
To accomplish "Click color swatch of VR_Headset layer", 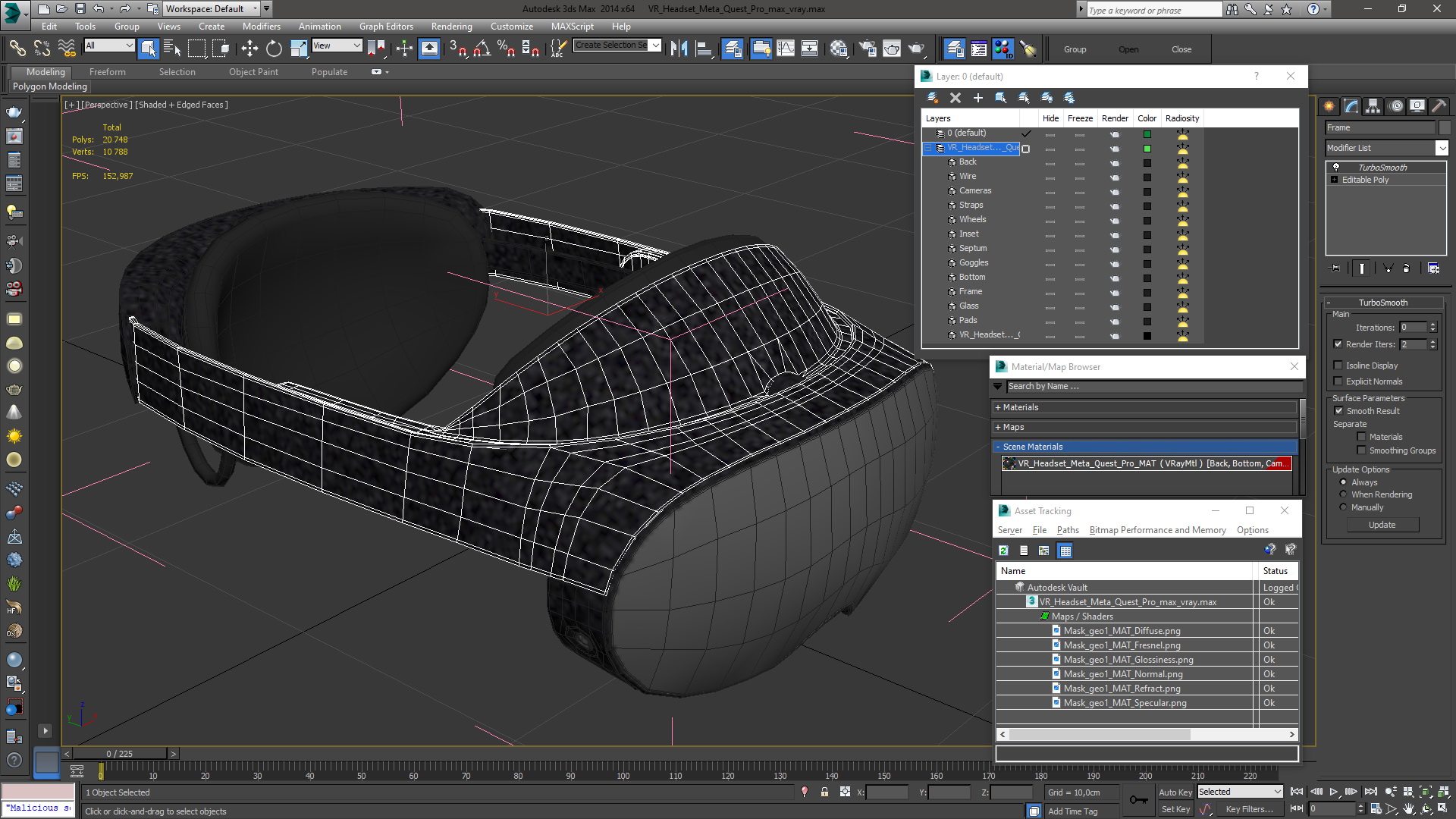I will 1147,148.
